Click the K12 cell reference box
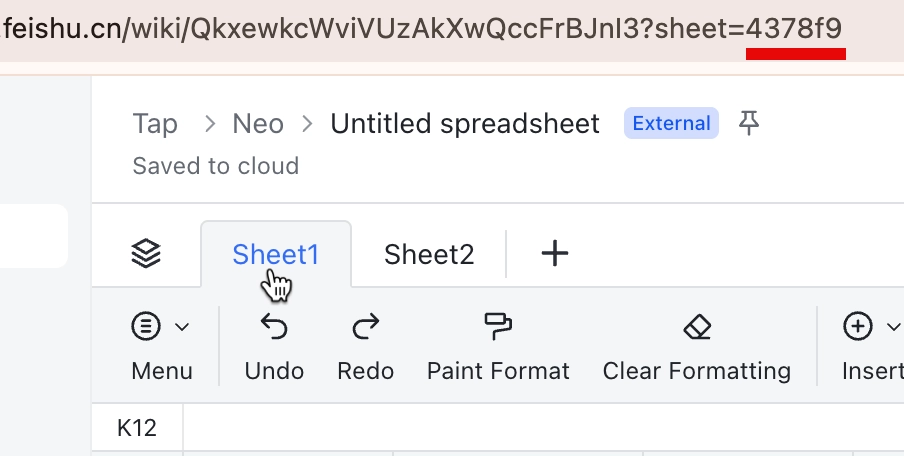This screenshot has height=456, width=904. click(x=137, y=428)
